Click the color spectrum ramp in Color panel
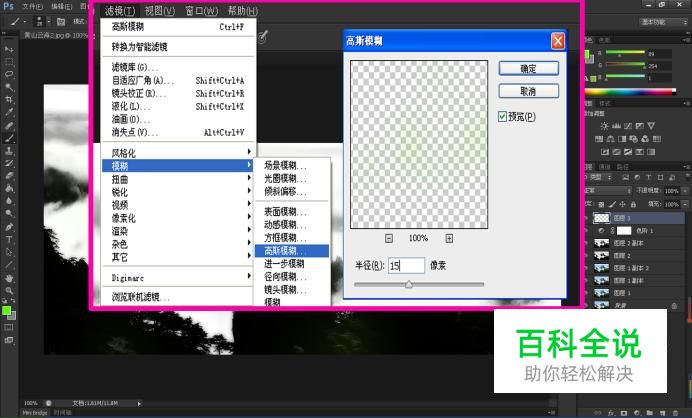This screenshot has width=692, height=418. click(x=630, y=92)
